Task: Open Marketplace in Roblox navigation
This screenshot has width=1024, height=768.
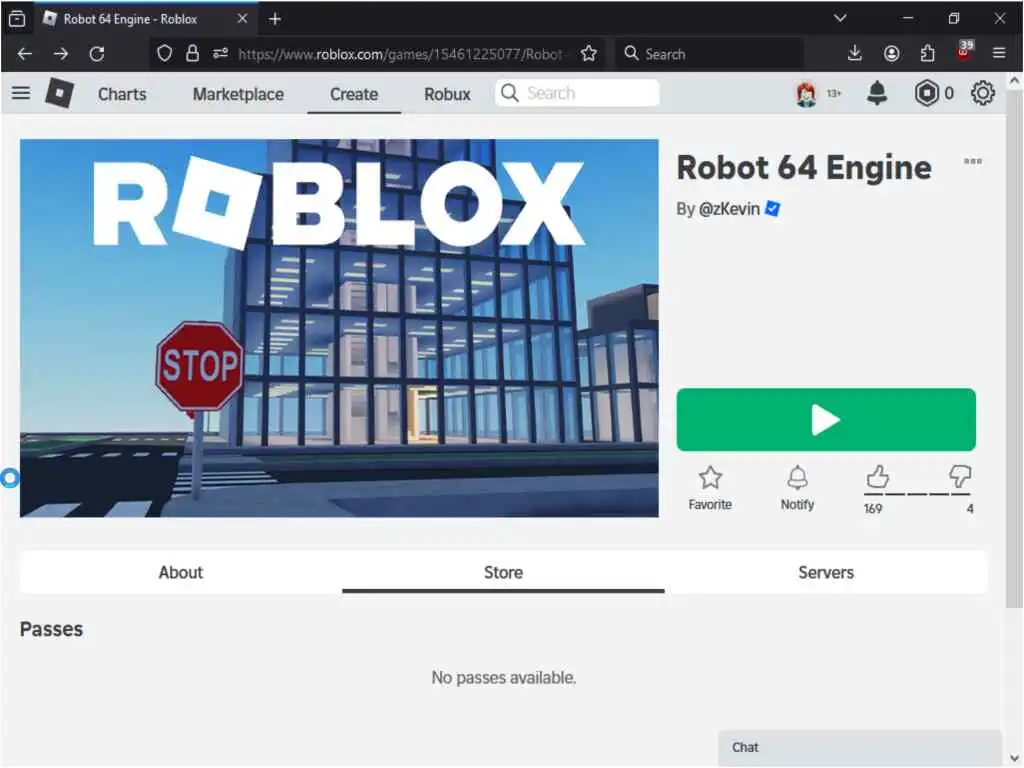Action: tap(238, 94)
